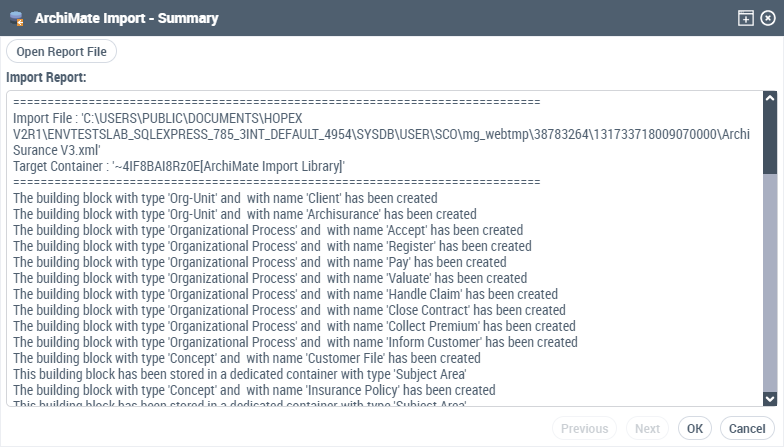Click the ArchiMate Import dialog icon
This screenshot has height=447, width=784.
(x=17, y=18)
